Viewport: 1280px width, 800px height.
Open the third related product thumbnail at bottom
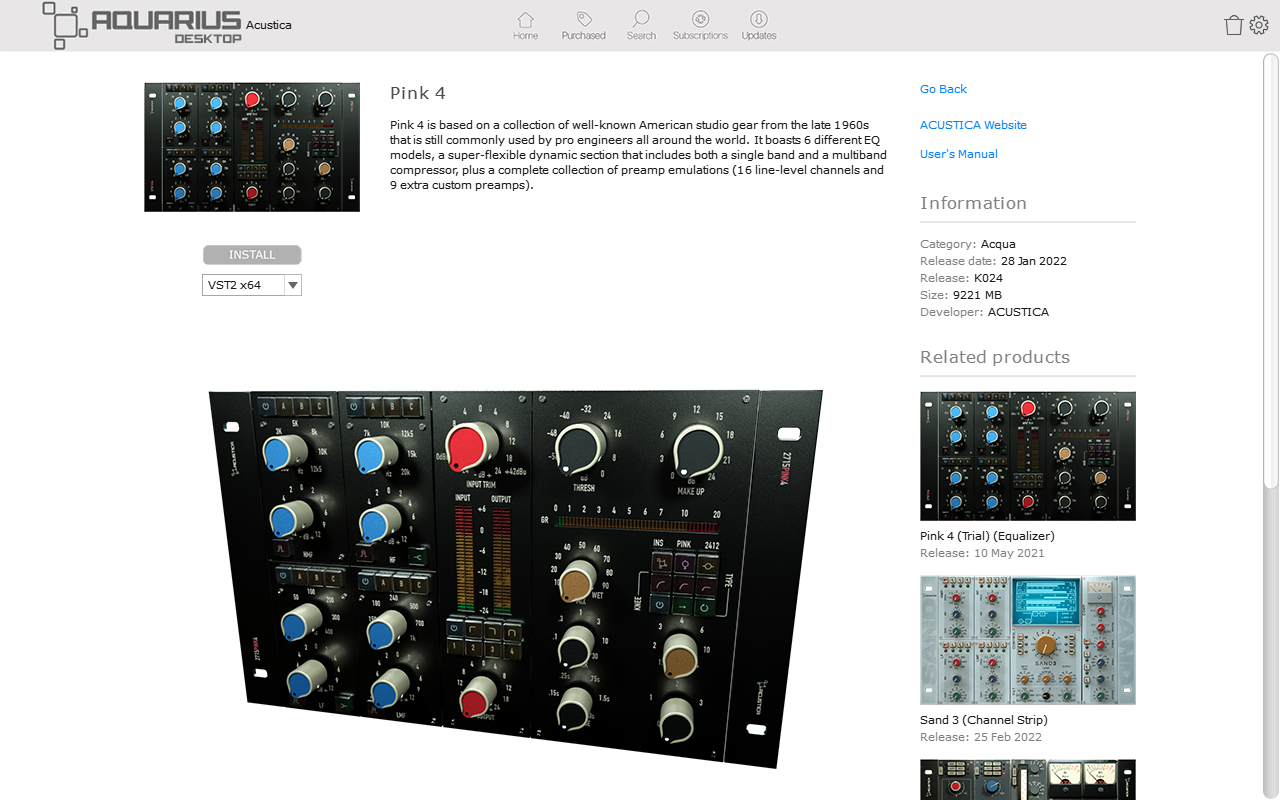pyautogui.click(x=1028, y=780)
